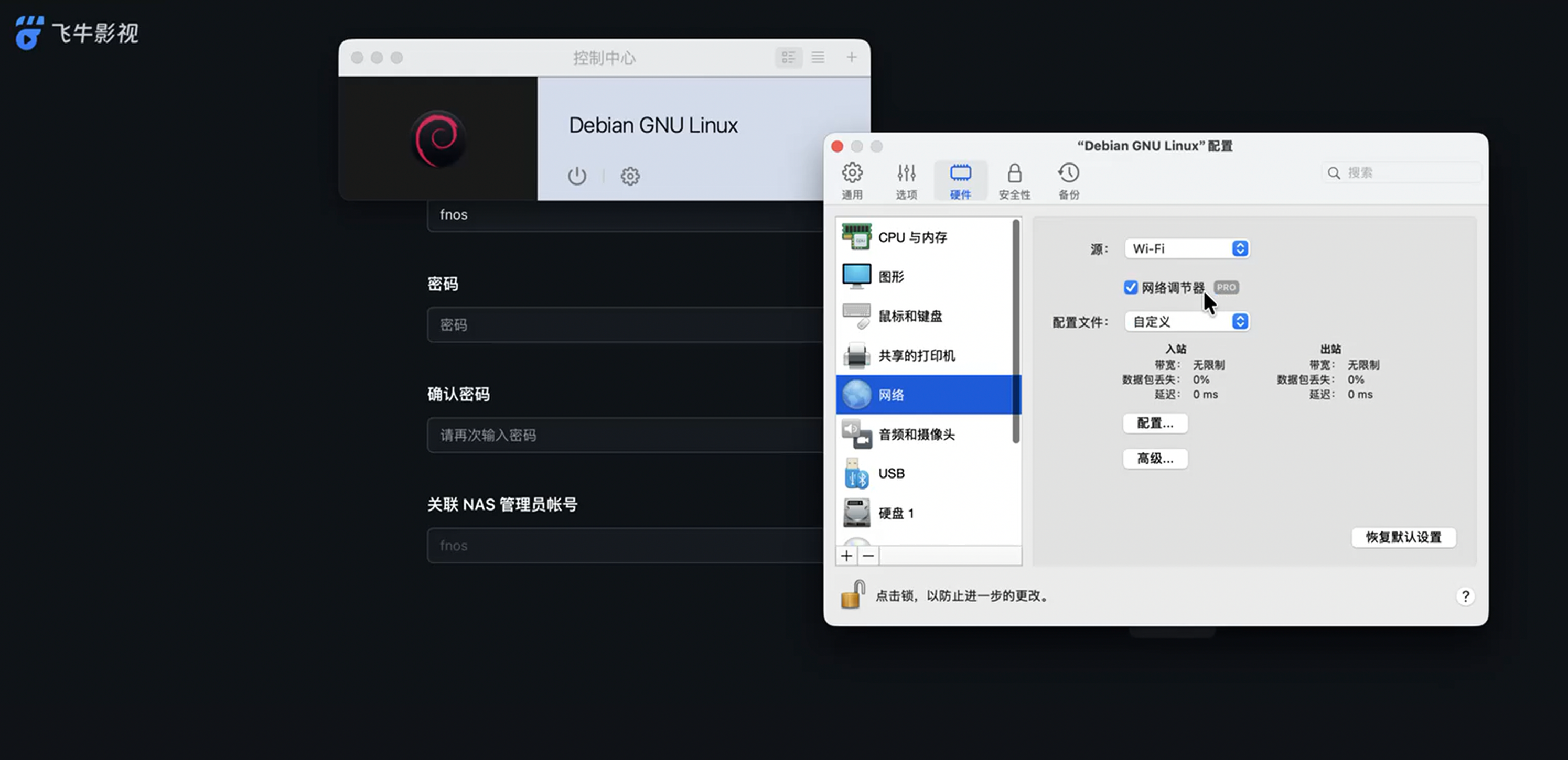Switch to the 选项 tab
This screenshot has width=1568, height=760.
(x=906, y=181)
